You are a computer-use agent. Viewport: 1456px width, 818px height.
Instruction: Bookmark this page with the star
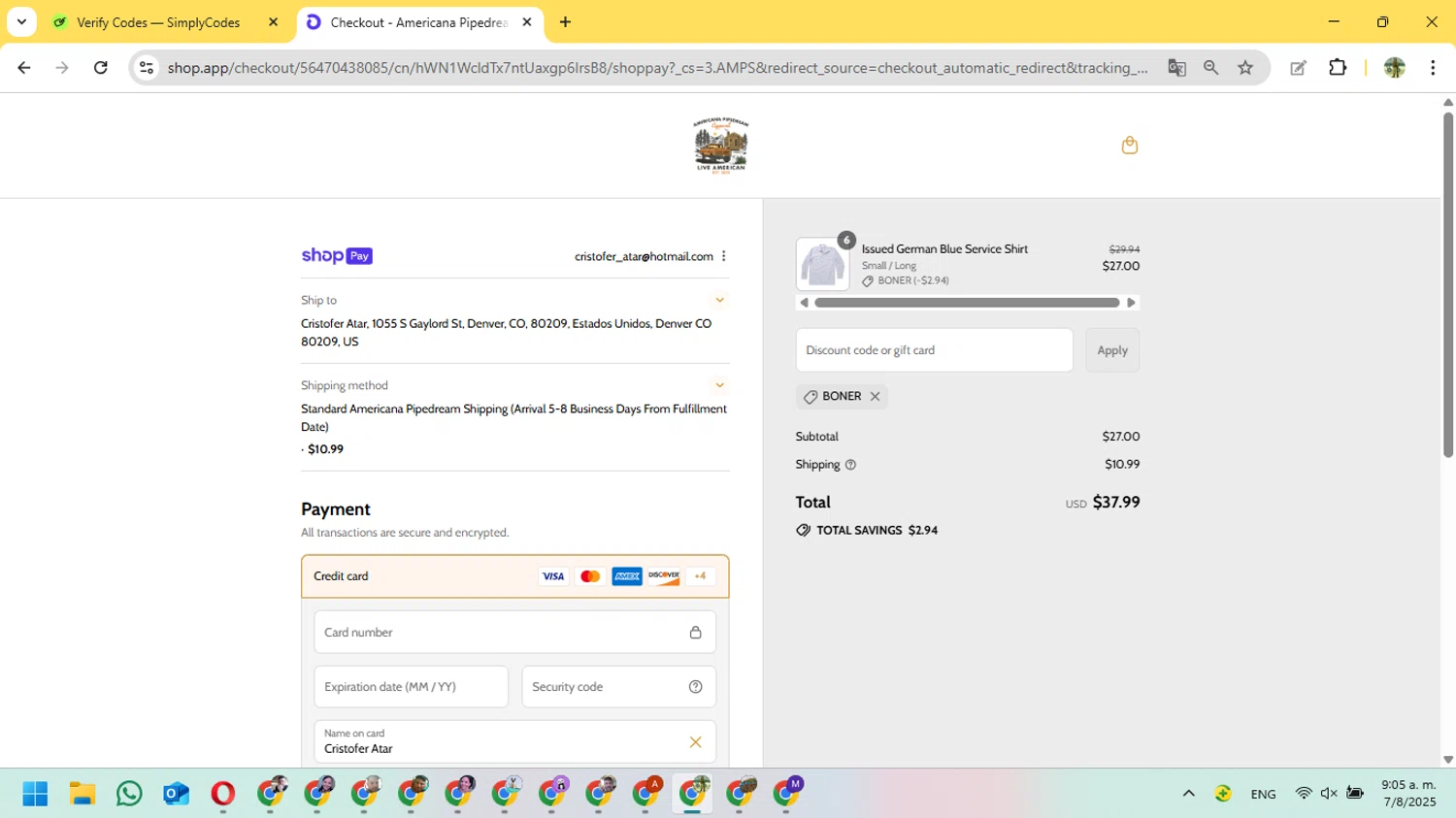coord(1245,68)
